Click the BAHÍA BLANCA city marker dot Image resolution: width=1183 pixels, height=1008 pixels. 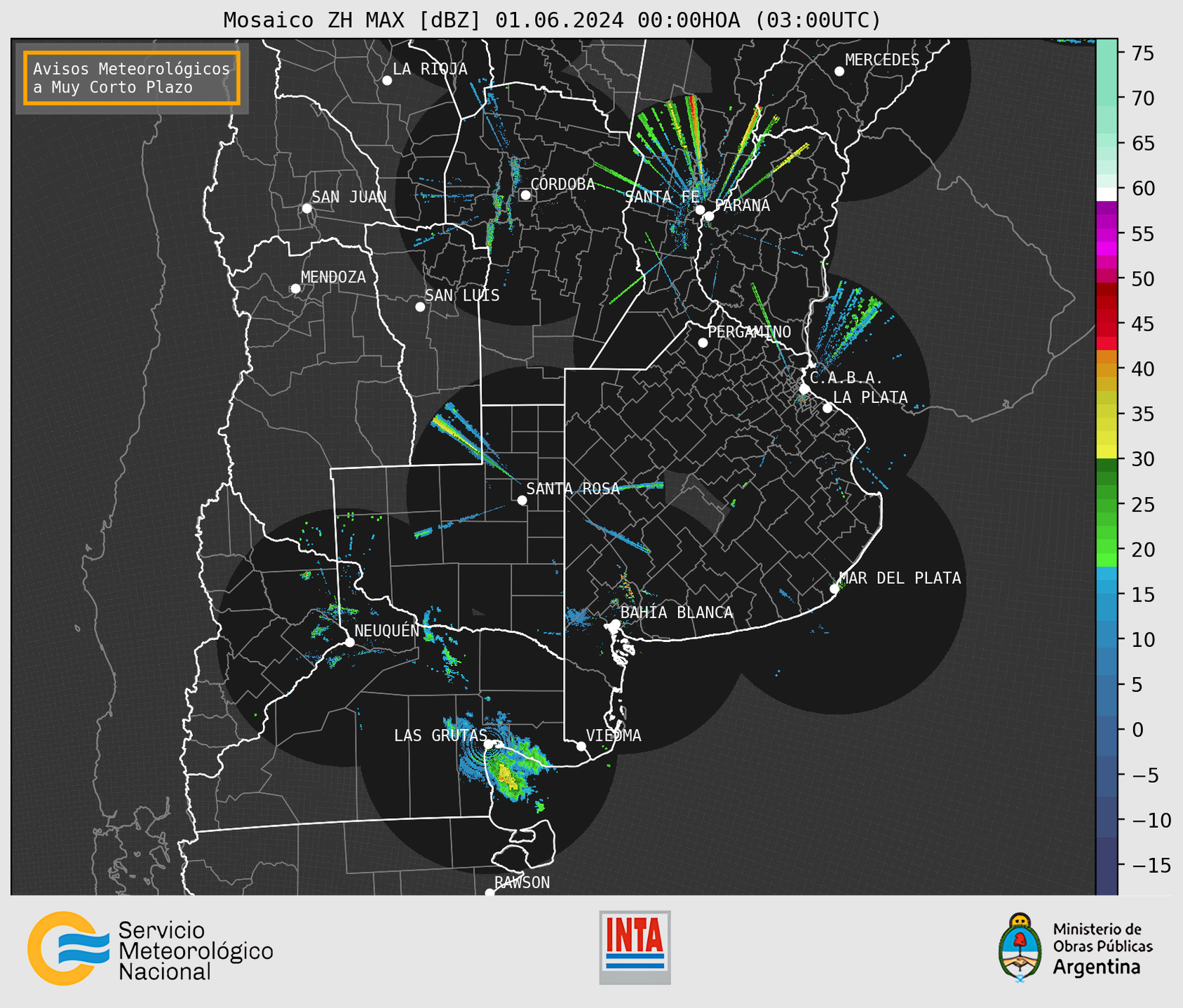pyautogui.click(x=615, y=624)
